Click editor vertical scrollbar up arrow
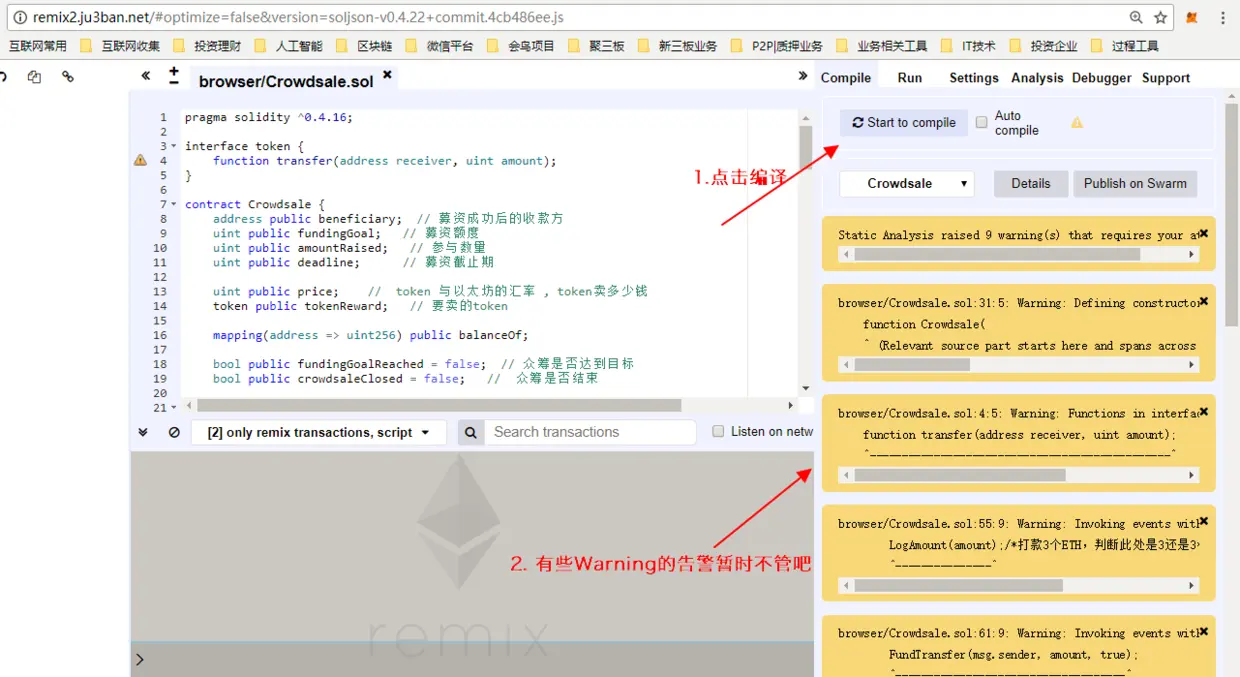This screenshot has height=677, width=1240. click(805, 118)
